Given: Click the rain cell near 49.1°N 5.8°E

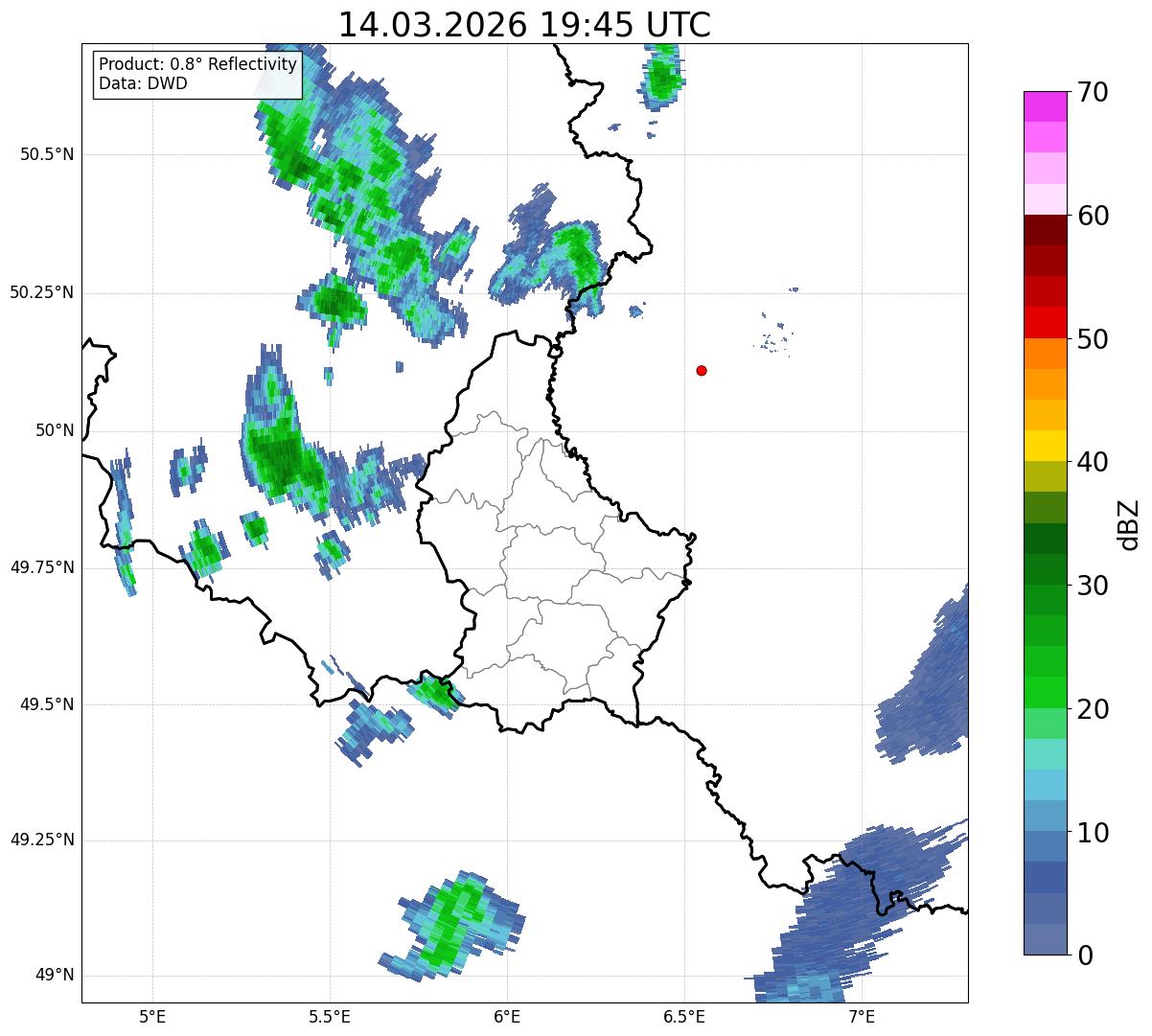Looking at the screenshot, I should pos(452,927).
